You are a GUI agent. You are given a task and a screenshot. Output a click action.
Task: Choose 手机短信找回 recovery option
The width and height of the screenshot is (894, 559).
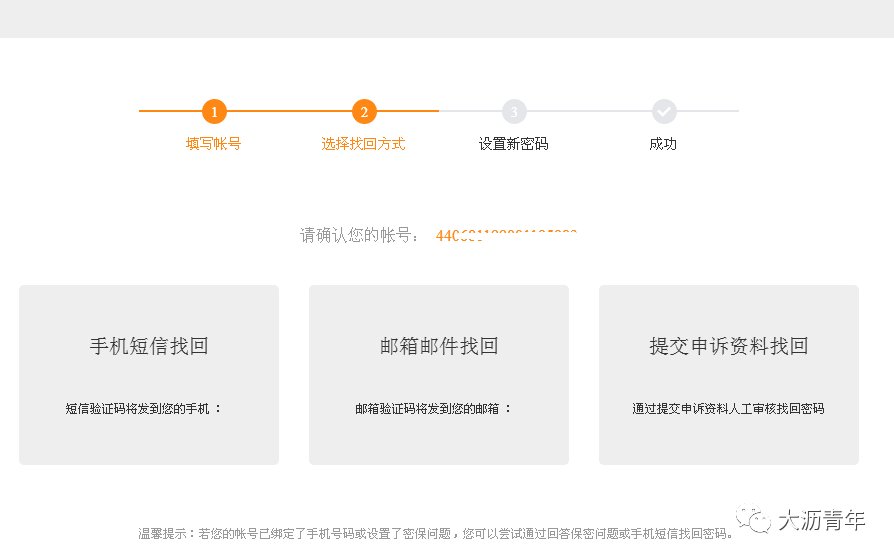[149, 375]
